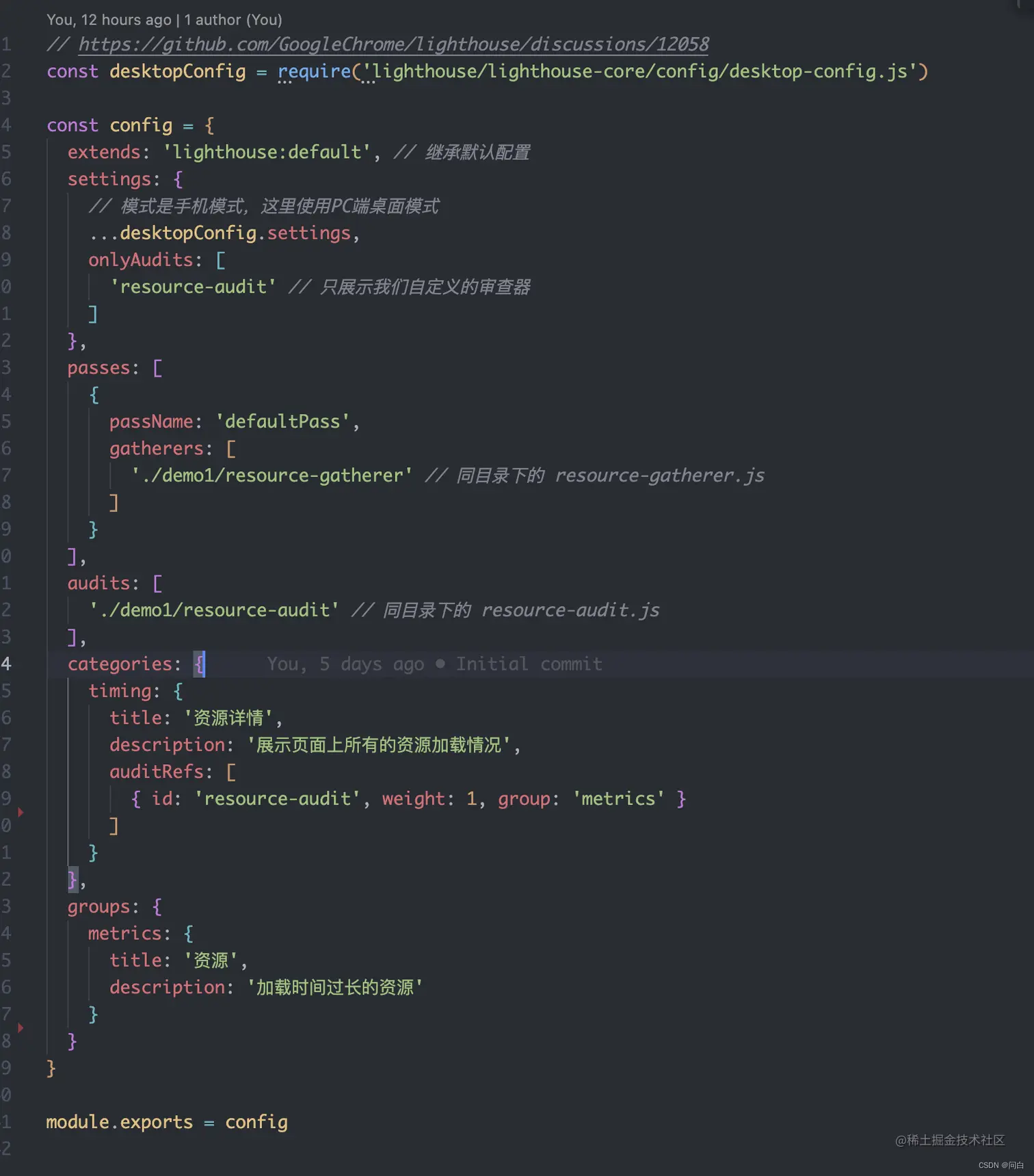
Task: Click the 'audits' property key
Action: (98, 584)
